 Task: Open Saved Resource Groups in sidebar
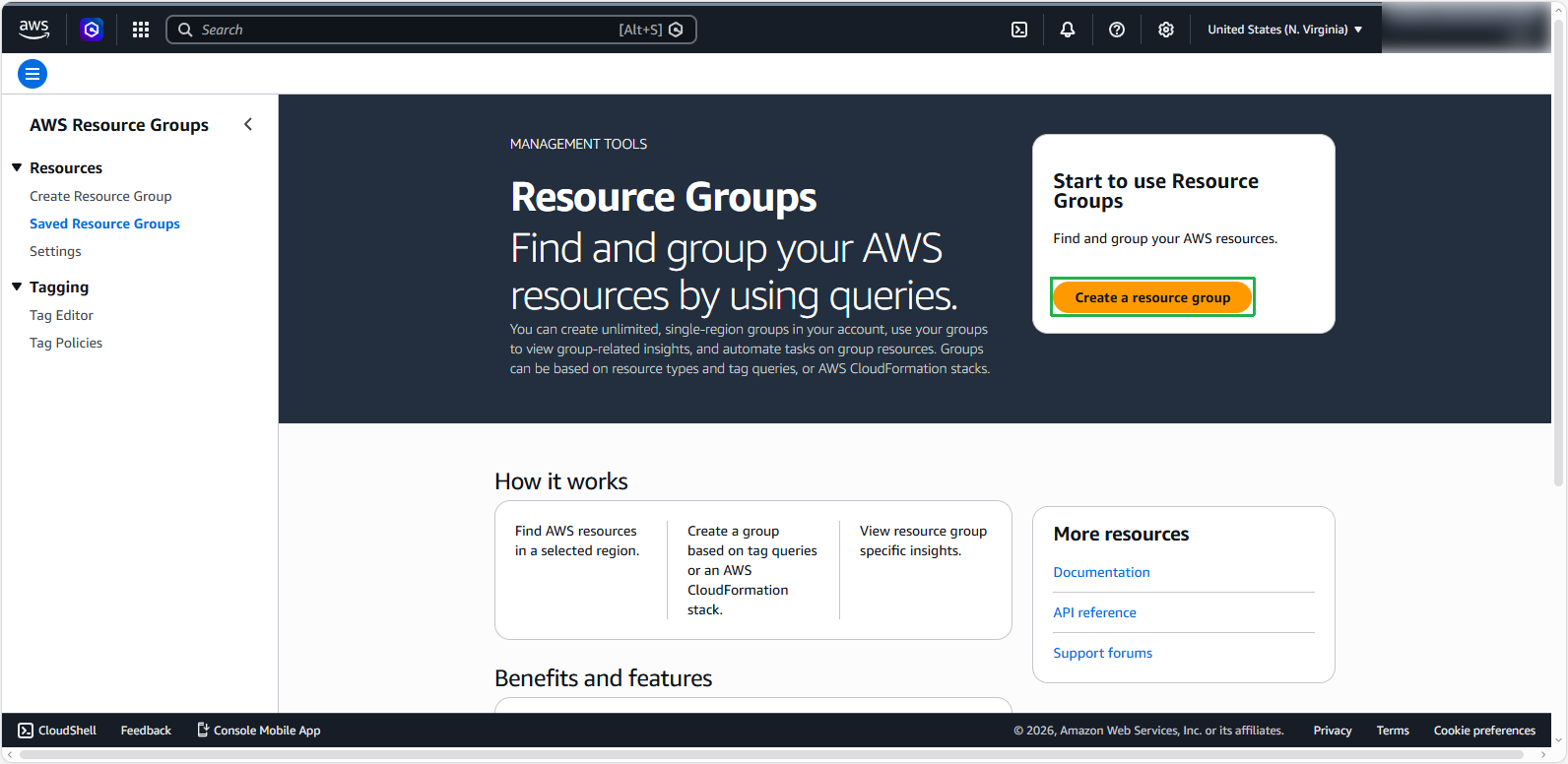click(104, 223)
